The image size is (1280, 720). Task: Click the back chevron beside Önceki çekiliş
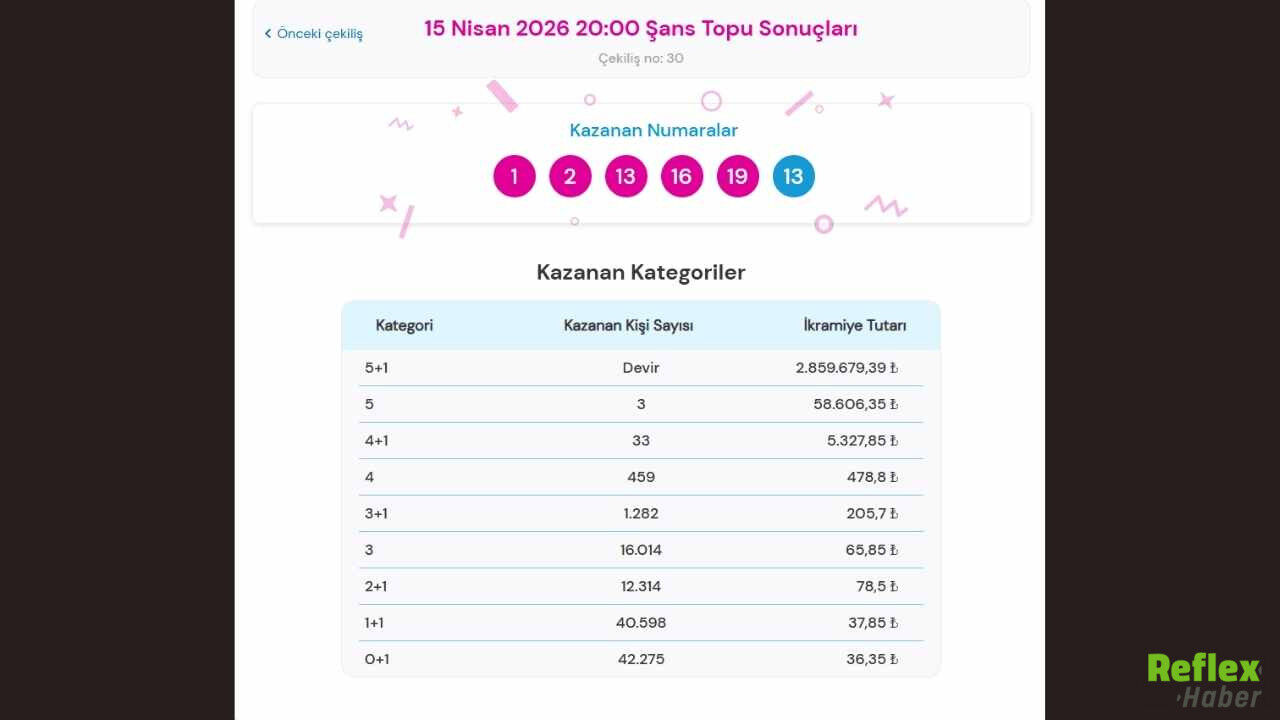267,33
